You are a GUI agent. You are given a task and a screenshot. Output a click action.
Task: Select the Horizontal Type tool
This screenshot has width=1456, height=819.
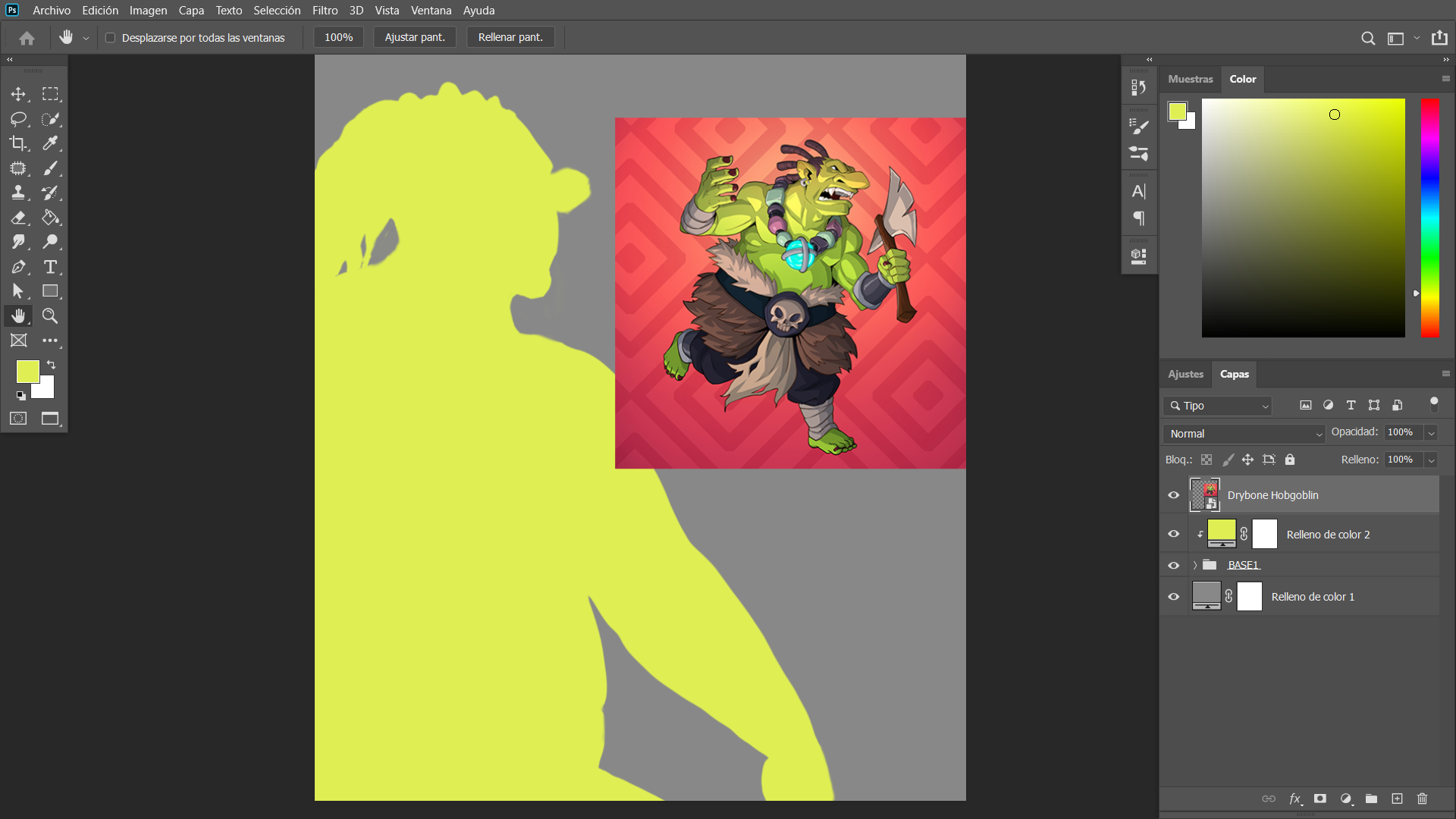[50, 267]
